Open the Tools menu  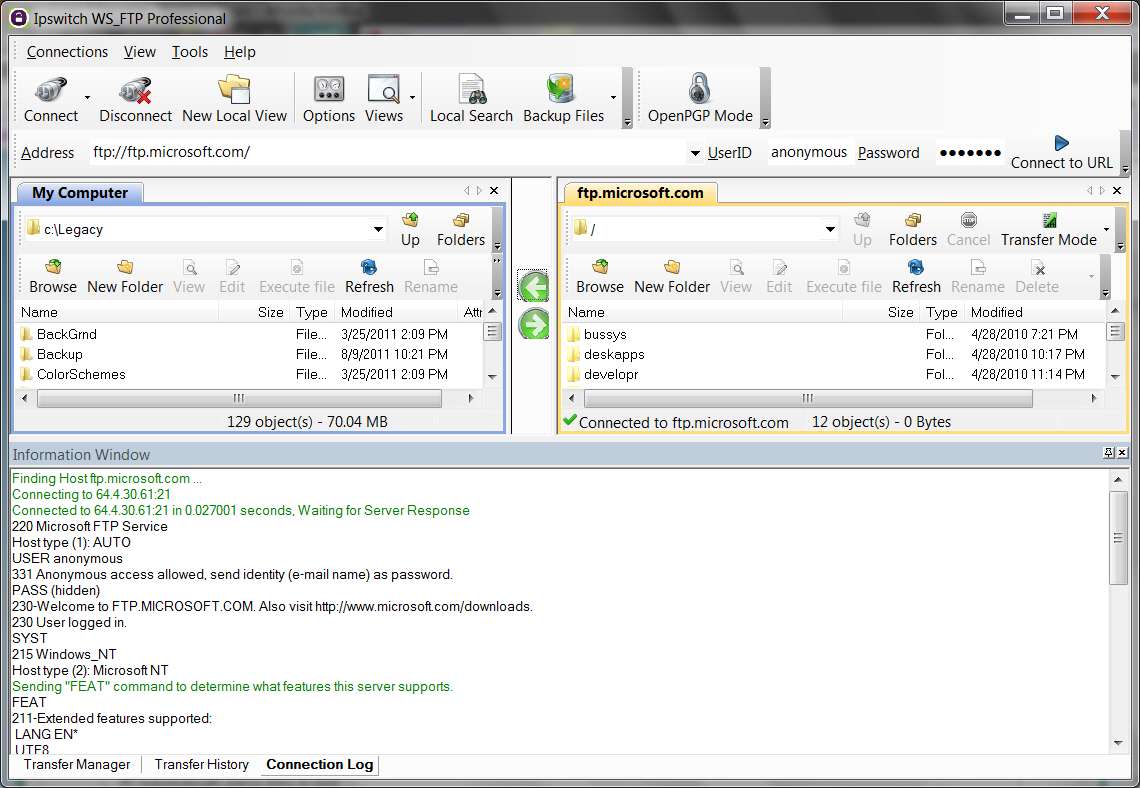pos(190,52)
